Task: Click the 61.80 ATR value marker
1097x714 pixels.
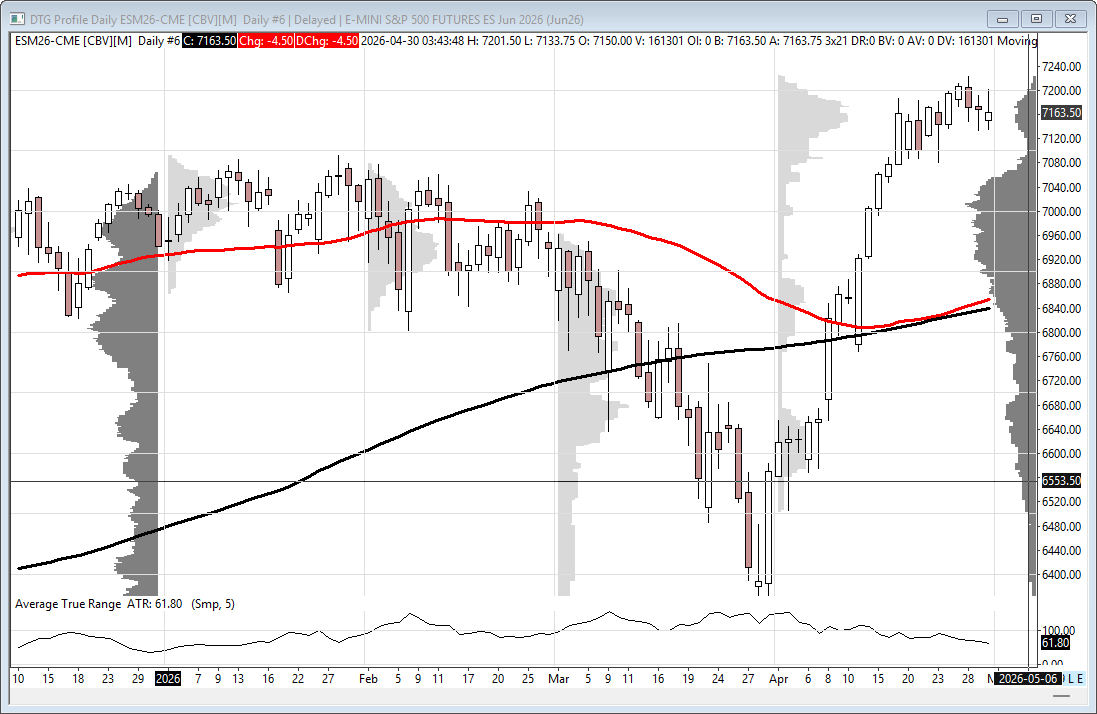Action: pos(1056,643)
